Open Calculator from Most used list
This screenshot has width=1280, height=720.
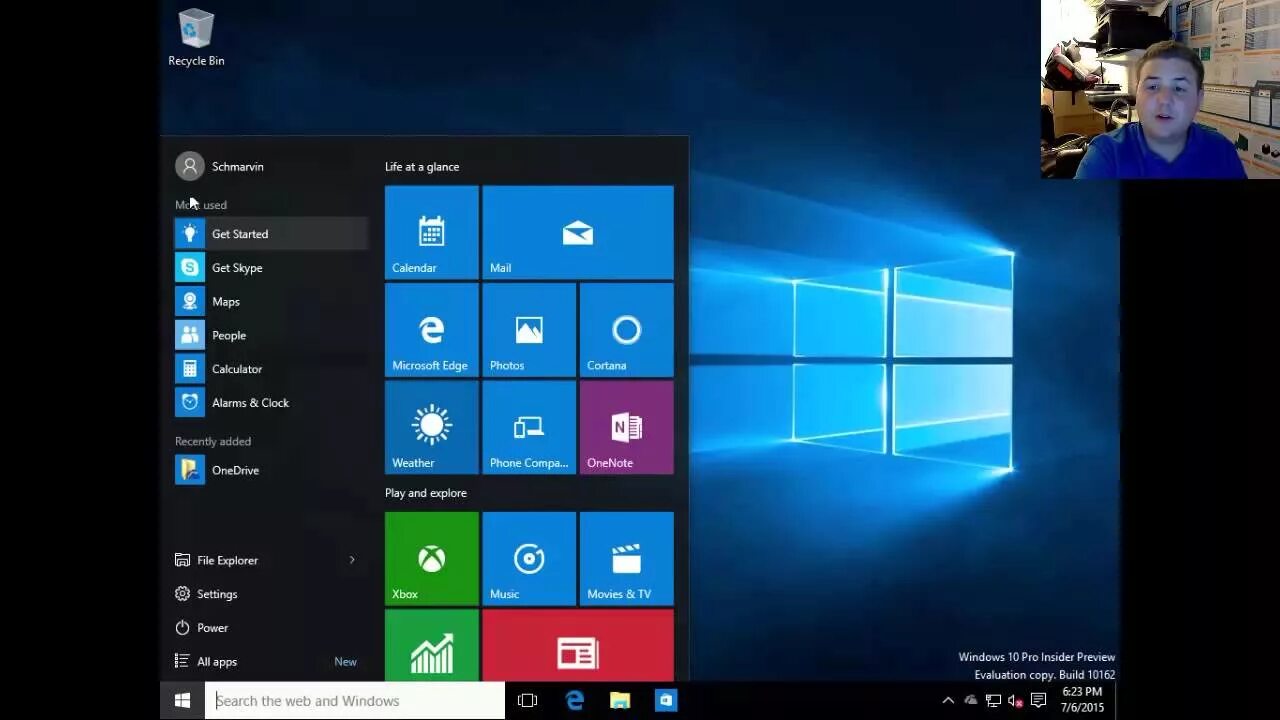pos(270,369)
